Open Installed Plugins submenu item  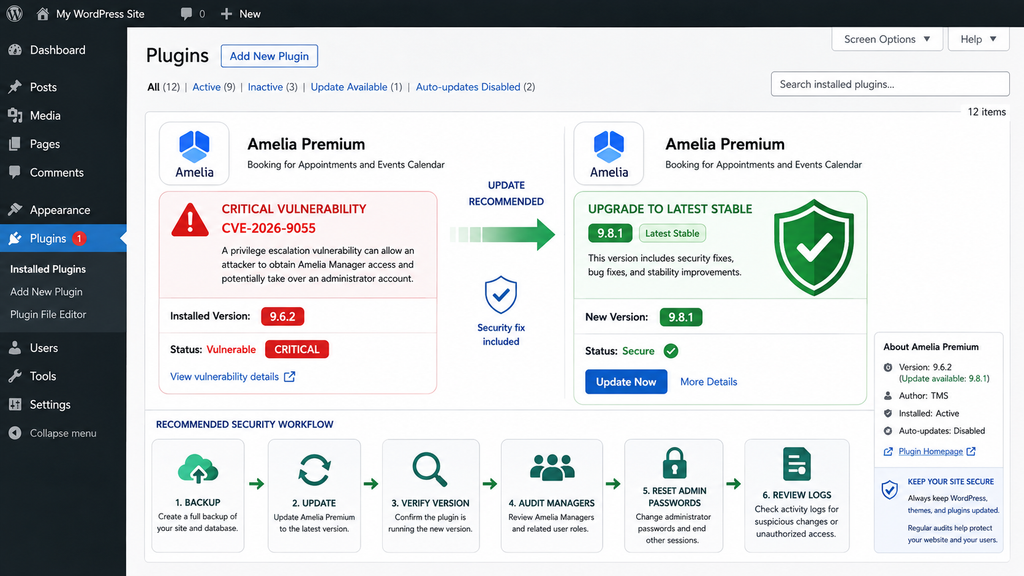point(48,269)
